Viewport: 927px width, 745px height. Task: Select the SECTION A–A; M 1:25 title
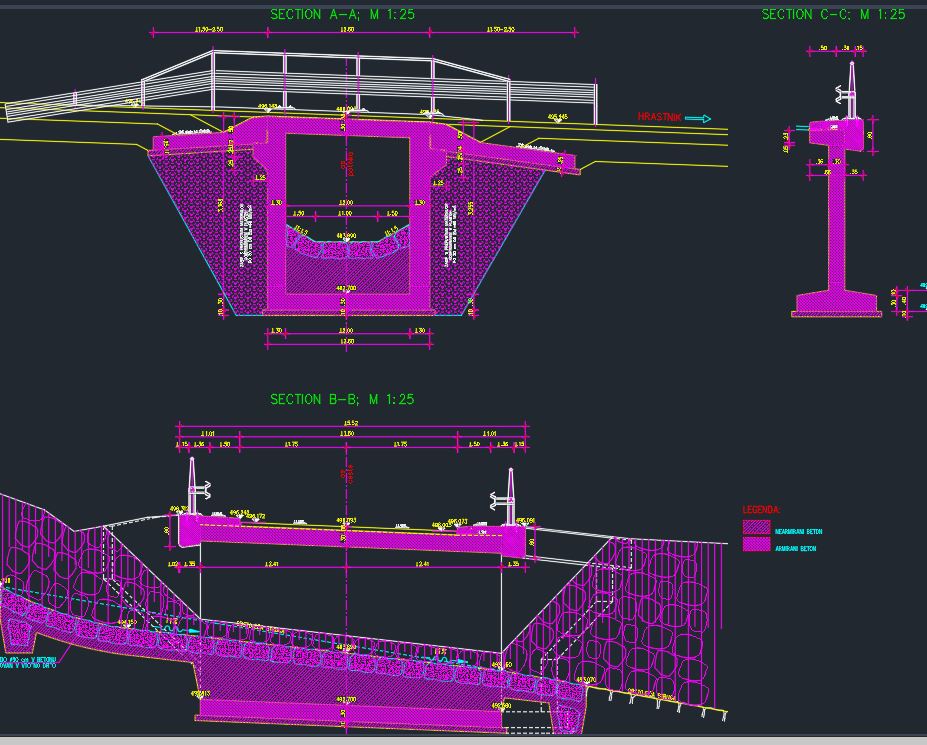pos(345,15)
